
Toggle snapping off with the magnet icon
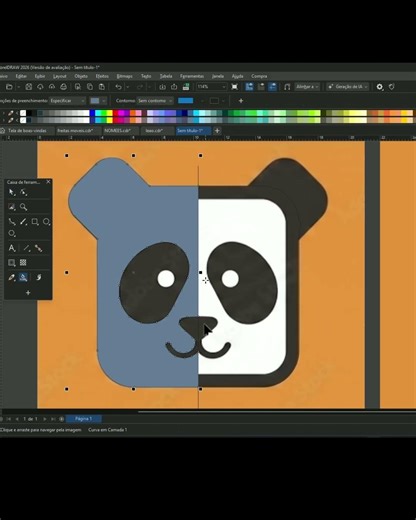[x=287, y=87]
